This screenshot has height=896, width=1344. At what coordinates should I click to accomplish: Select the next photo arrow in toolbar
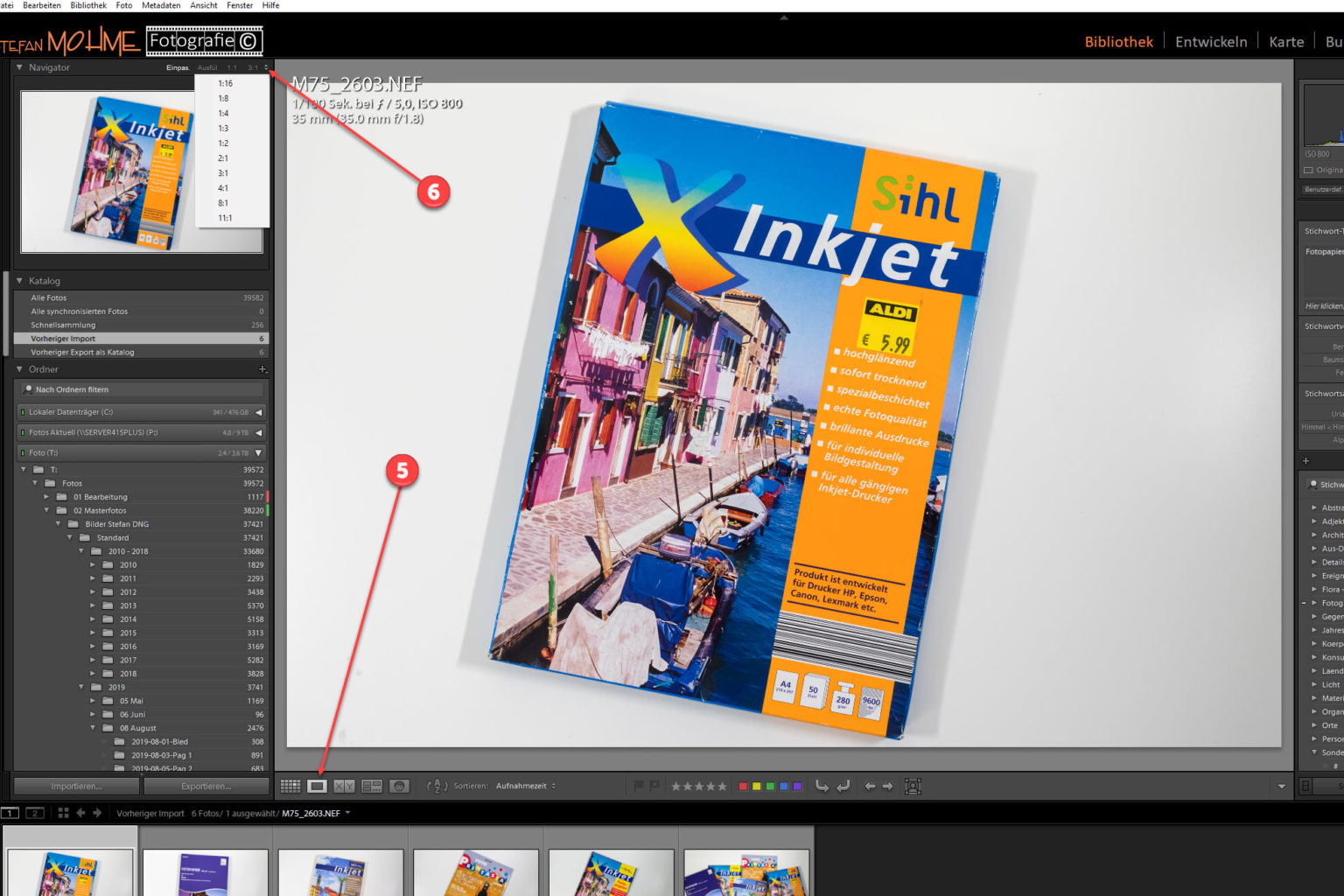888,786
